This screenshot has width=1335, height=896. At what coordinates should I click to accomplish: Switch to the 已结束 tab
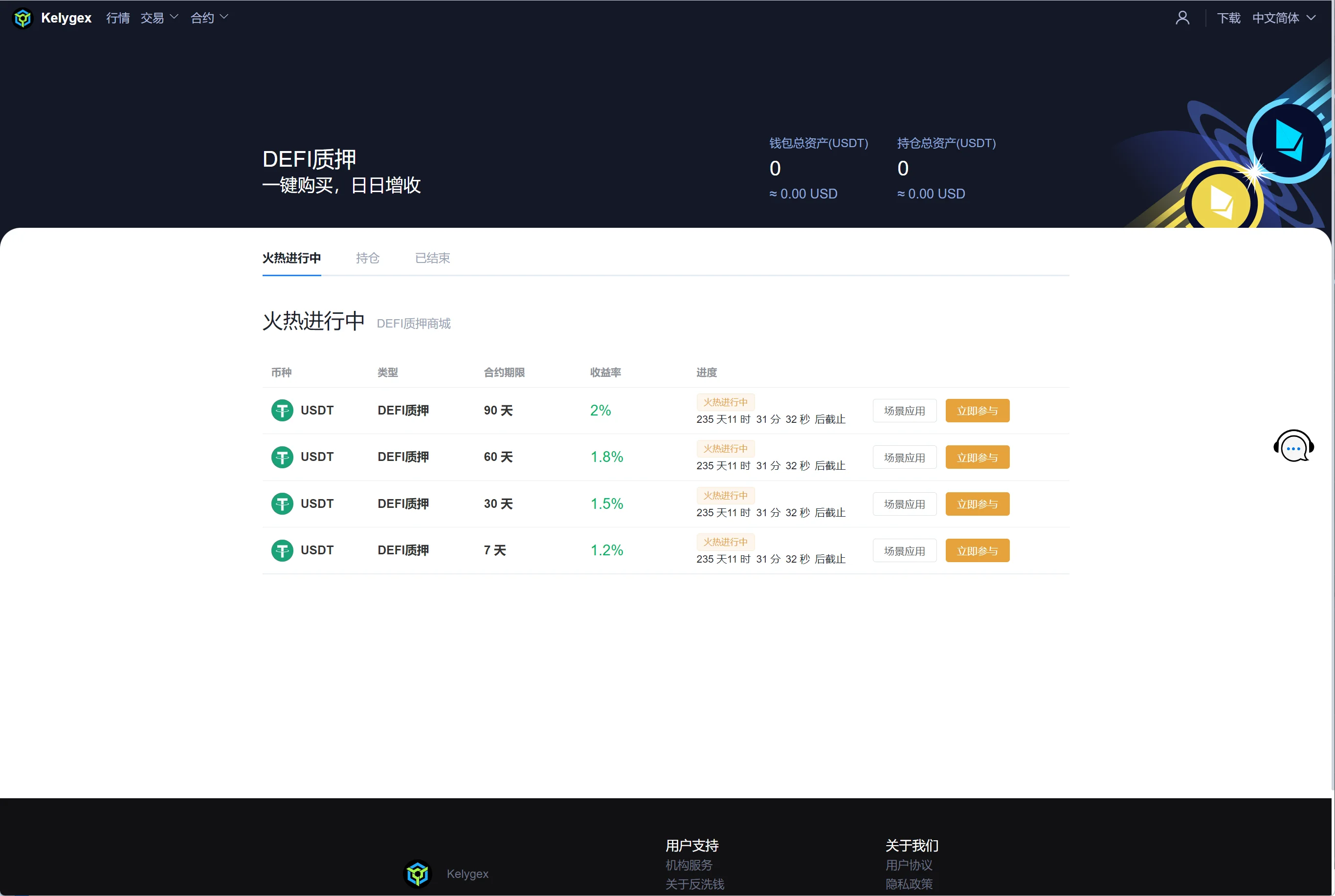pyautogui.click(x=432, y=258)
